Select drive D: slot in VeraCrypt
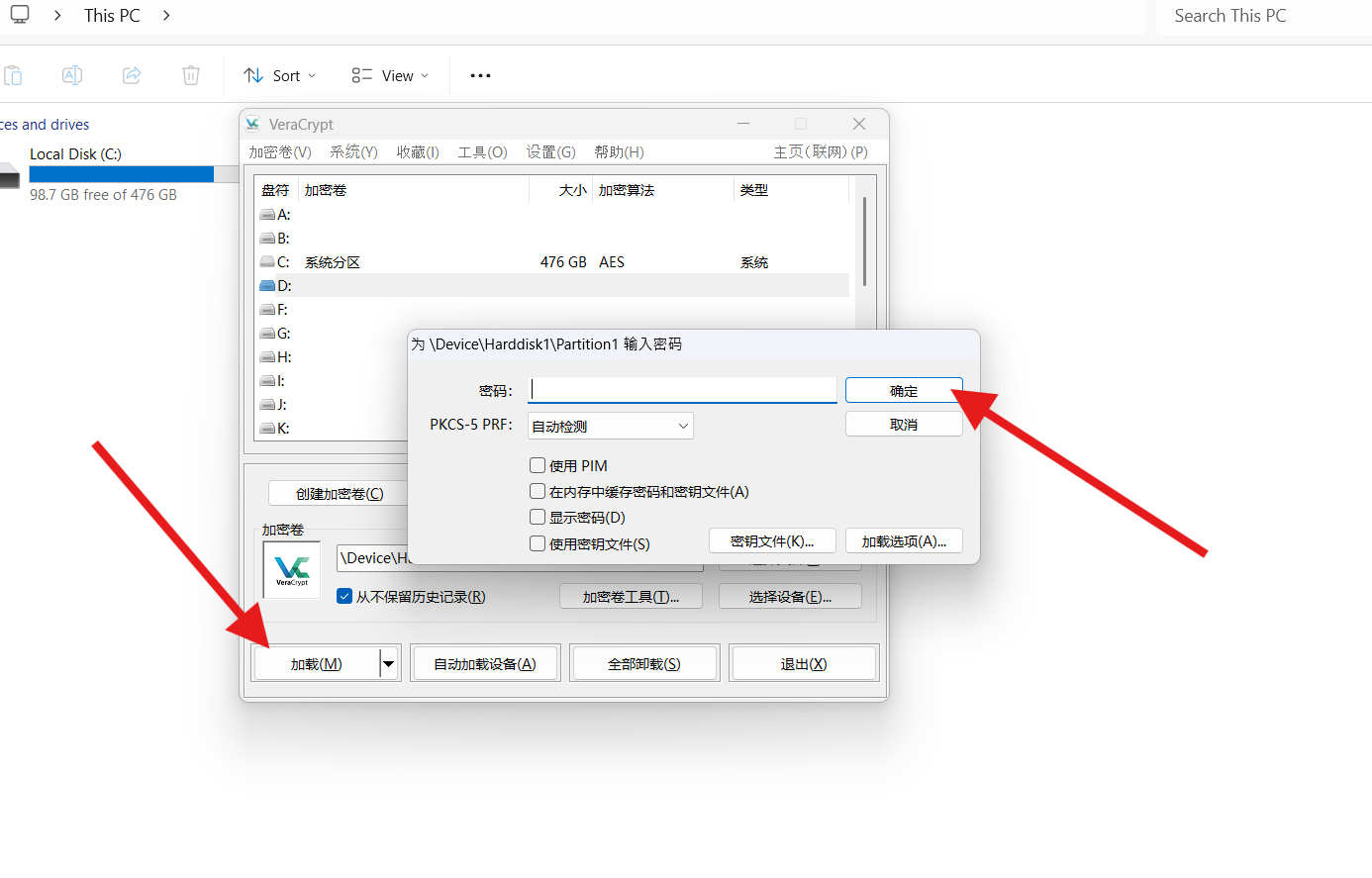 (x=552, y=286)
